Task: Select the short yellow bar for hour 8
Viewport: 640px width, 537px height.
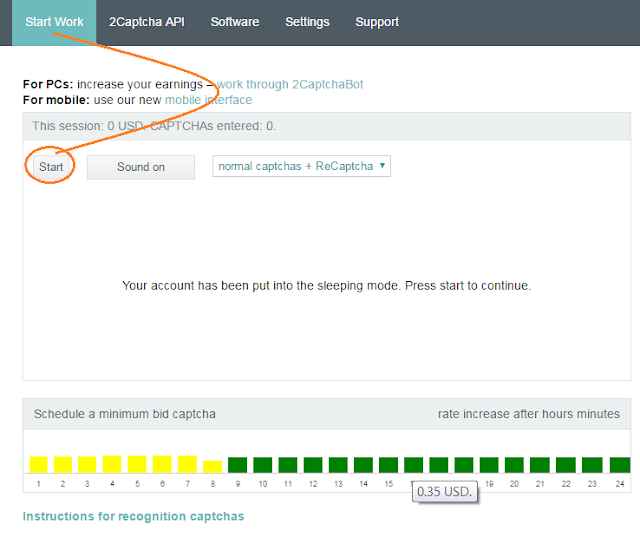Action: pos(212,467)
